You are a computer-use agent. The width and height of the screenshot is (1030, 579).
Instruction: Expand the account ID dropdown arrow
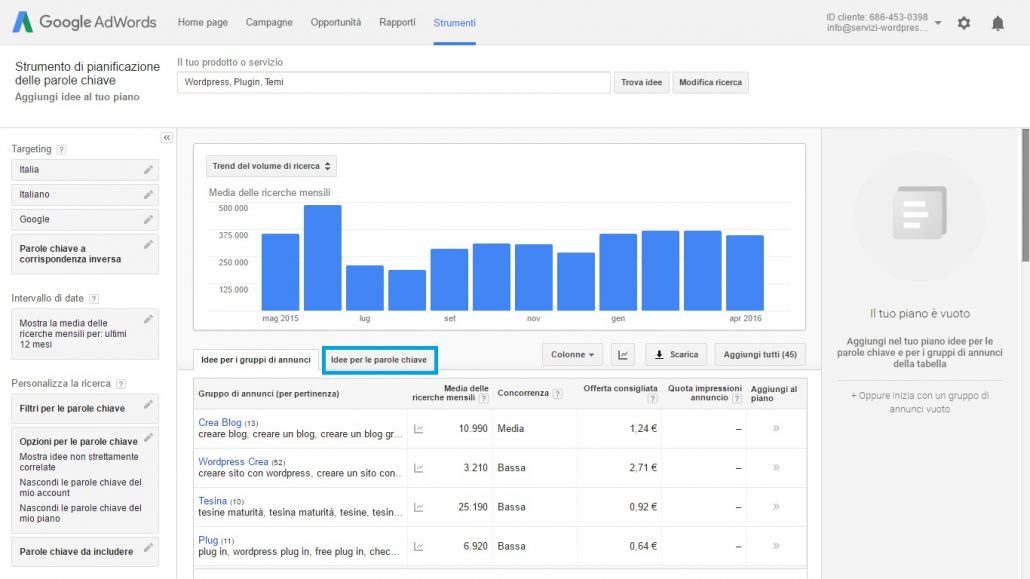pos(938,23)
